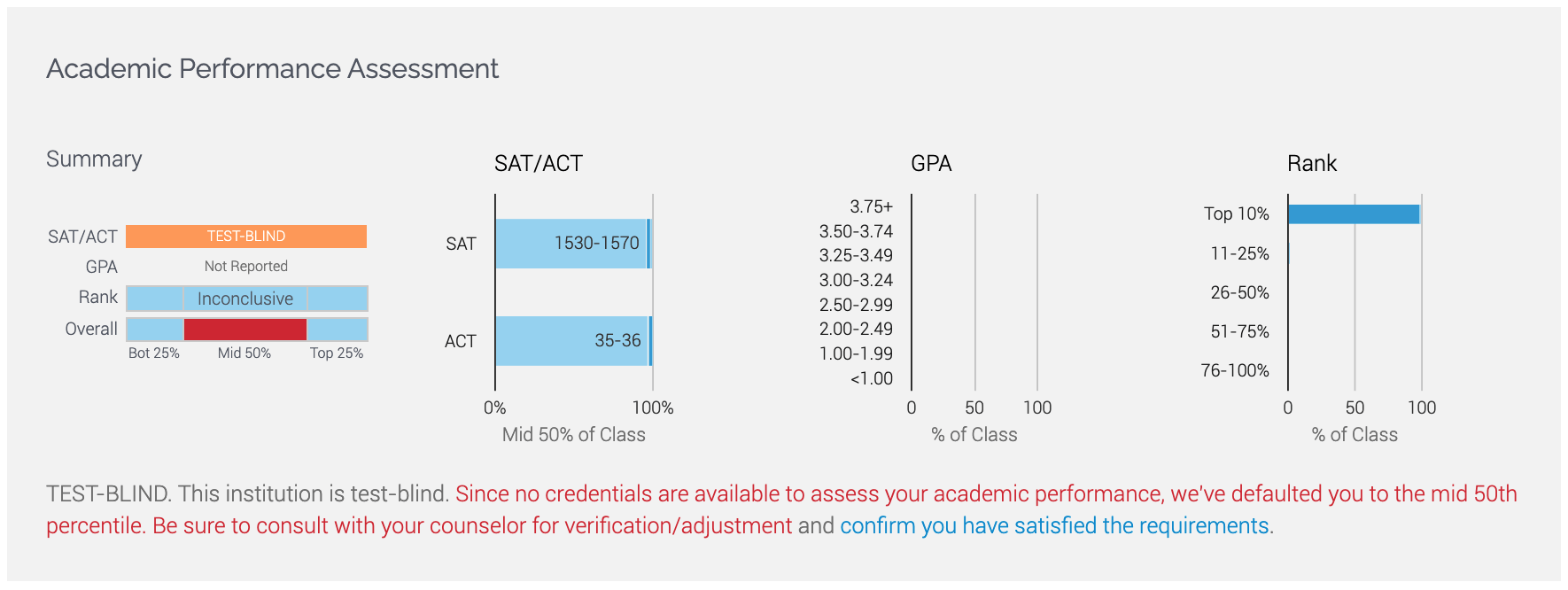Click the Summary section label
Viewport: 1568px width, 590px height.
94,159
